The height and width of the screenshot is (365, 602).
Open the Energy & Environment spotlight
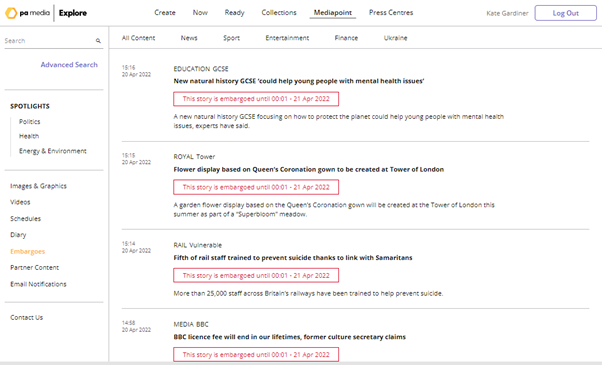[x=53, y=151]
